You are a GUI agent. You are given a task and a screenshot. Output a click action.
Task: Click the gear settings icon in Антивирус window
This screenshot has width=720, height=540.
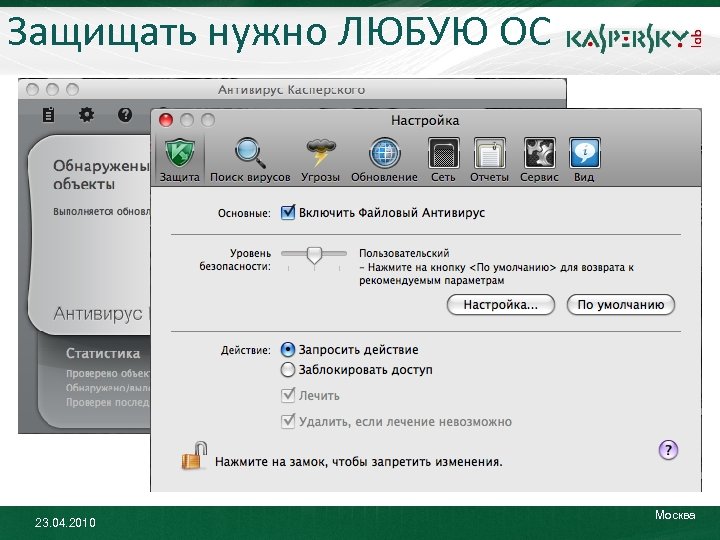(86, 114)
